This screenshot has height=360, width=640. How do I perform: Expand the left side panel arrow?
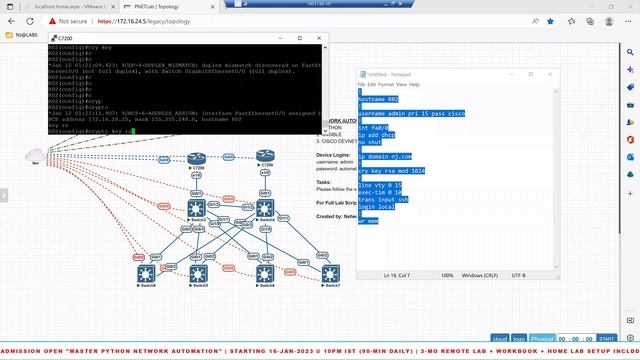pos(4,195)
